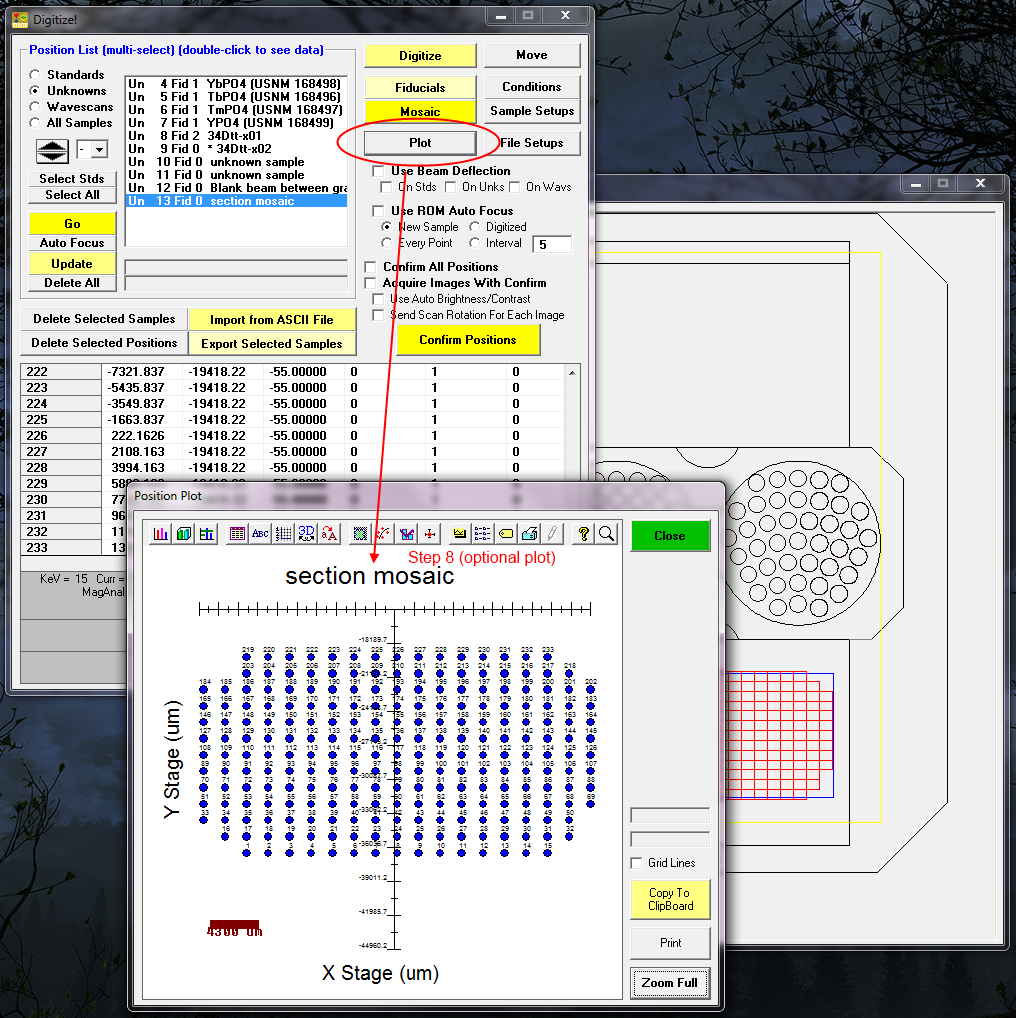Click the yellow Copy To ClipBoard button
This screenshot has width=1016, height=1018.
[669, 899]
